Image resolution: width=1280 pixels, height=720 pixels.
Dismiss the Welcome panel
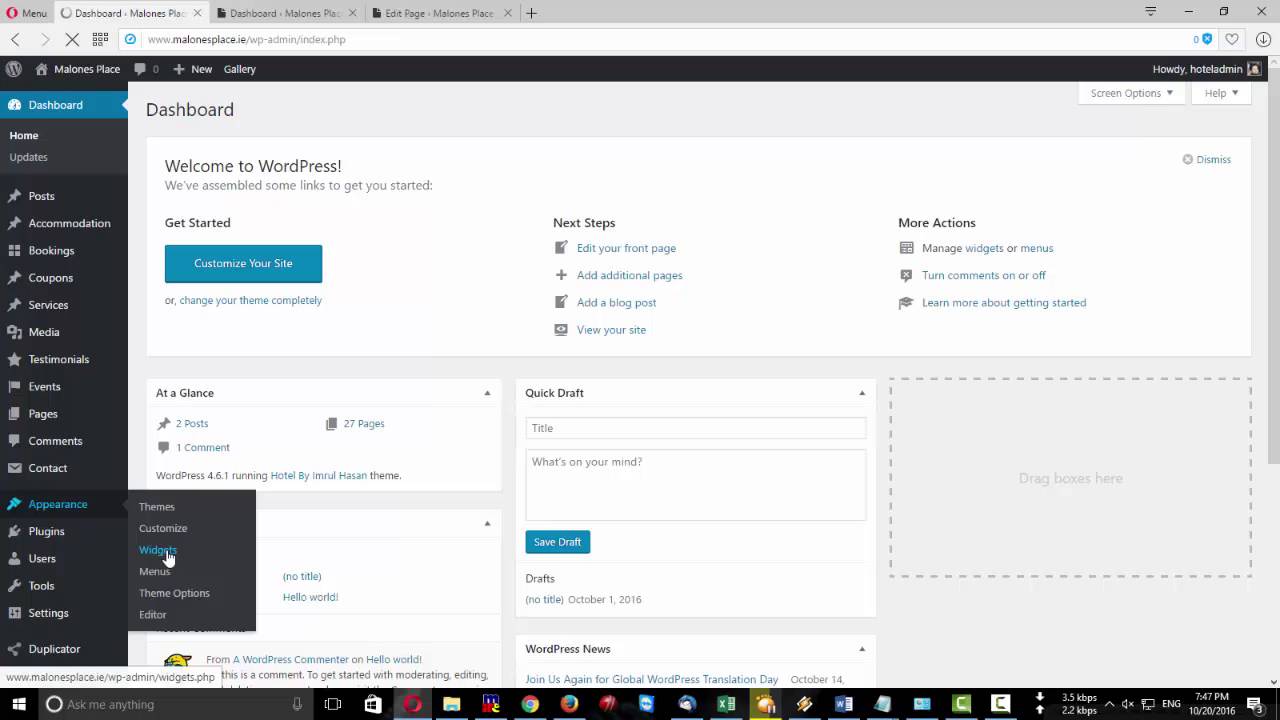1206,159
